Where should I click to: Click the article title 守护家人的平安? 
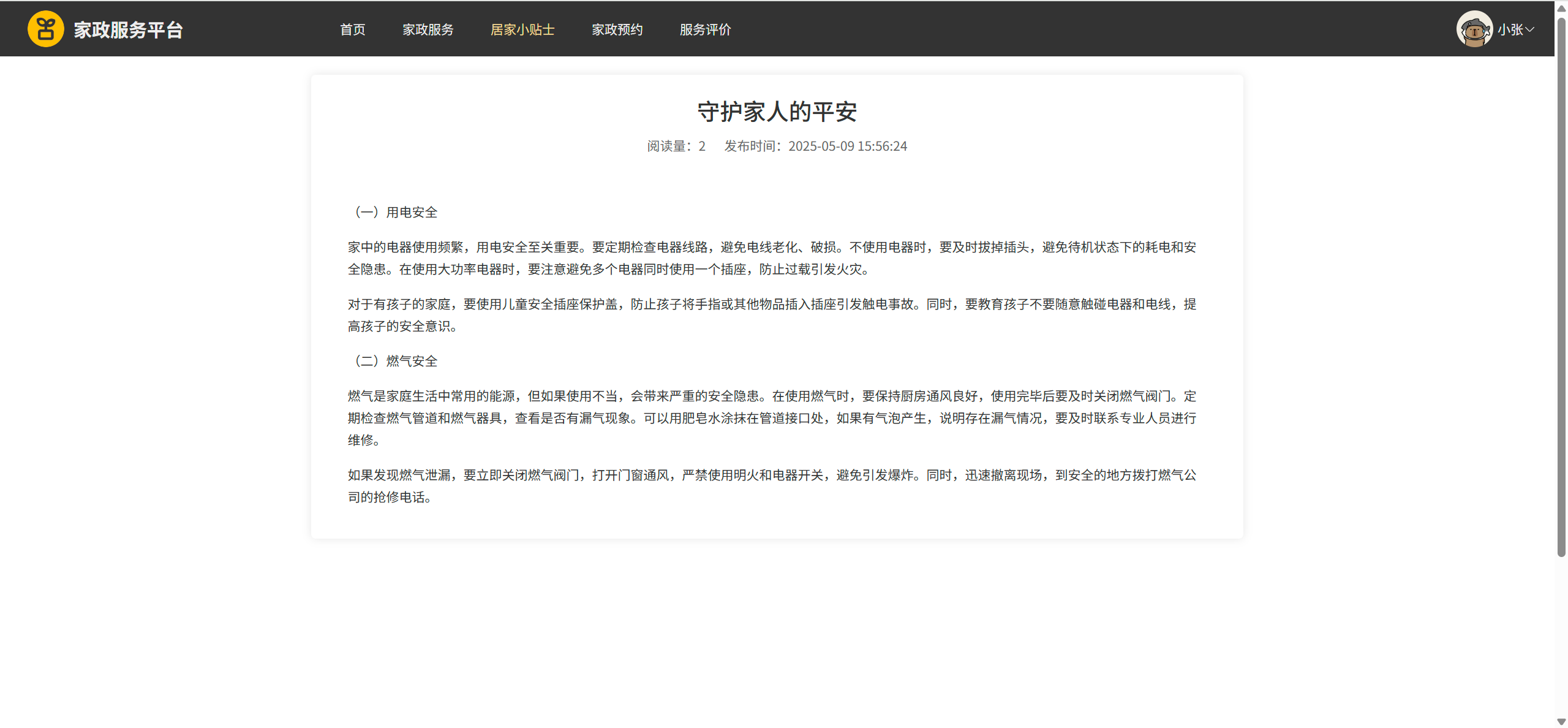point(777,112)
